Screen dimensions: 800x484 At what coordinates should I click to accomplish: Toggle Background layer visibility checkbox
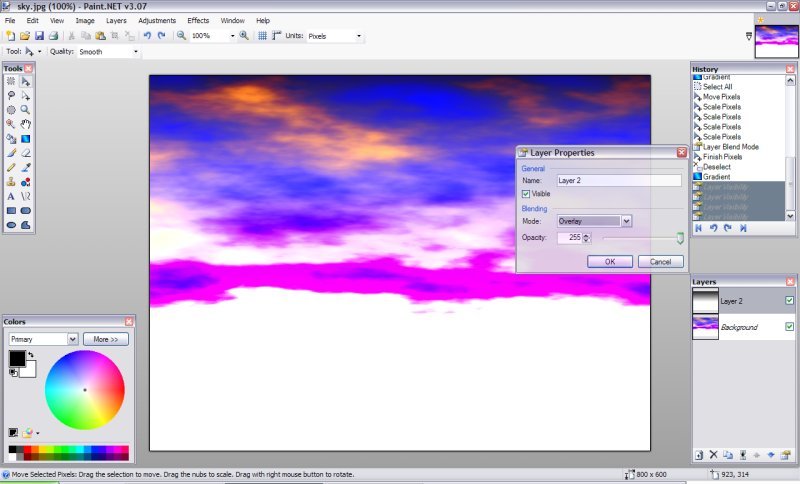click(789, 326)
